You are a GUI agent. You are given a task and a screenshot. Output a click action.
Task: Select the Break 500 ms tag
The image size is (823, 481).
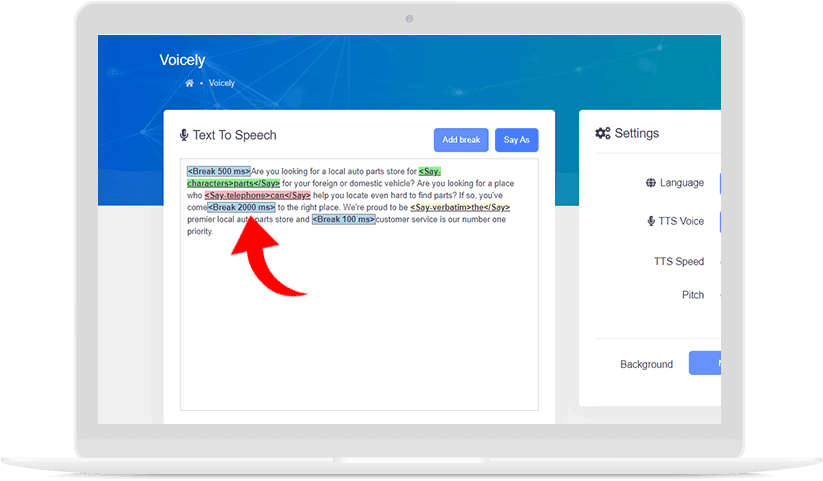pos(219,171)
